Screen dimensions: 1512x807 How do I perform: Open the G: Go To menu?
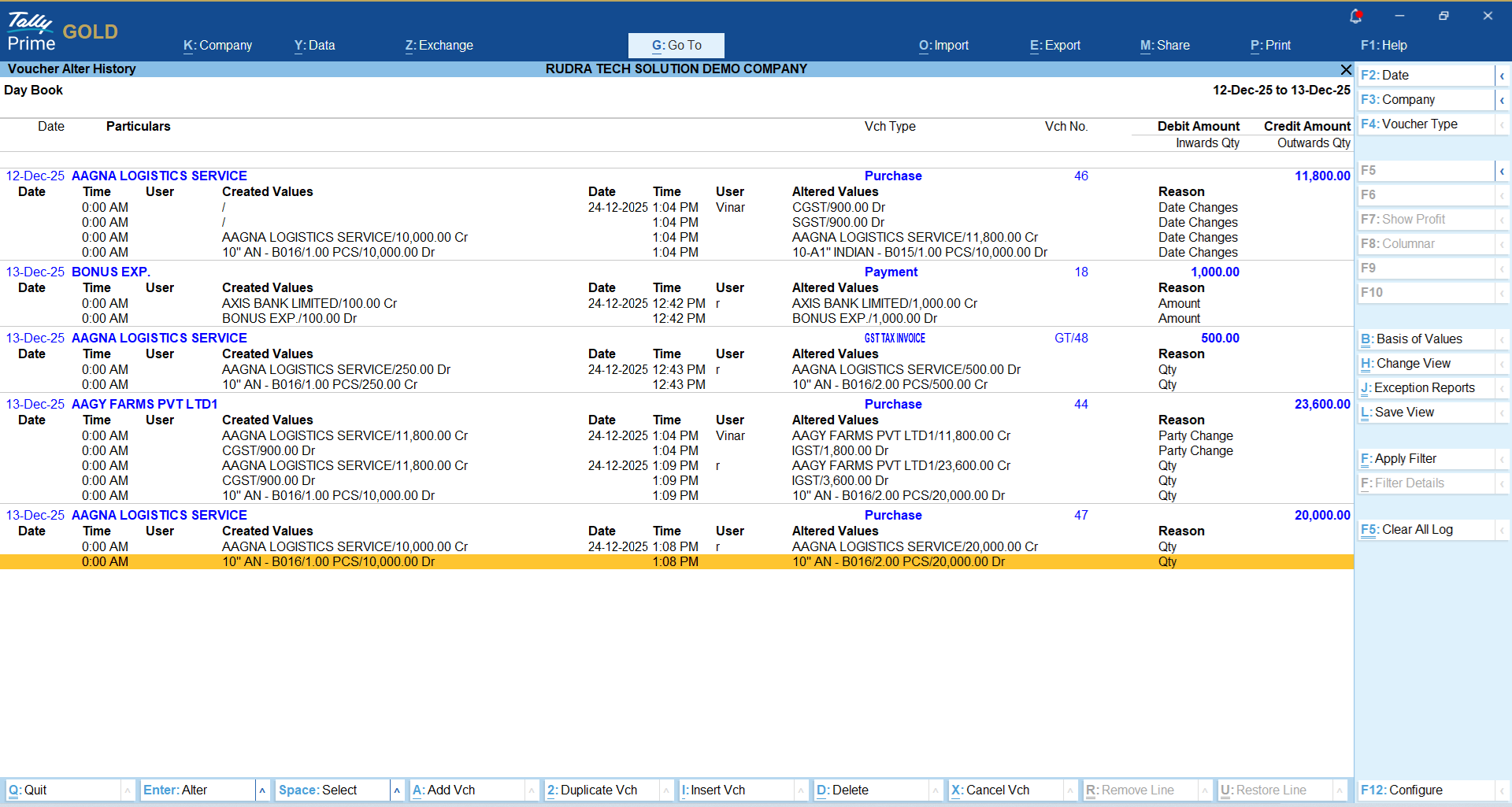click(x=676, y=46)
